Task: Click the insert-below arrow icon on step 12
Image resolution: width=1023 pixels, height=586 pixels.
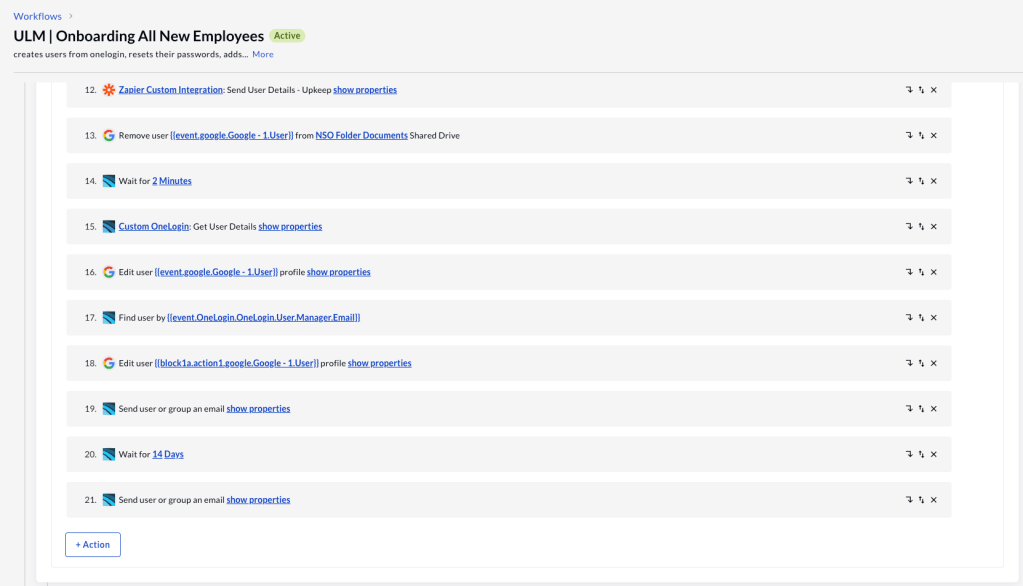Action: (x=909, y=90)
